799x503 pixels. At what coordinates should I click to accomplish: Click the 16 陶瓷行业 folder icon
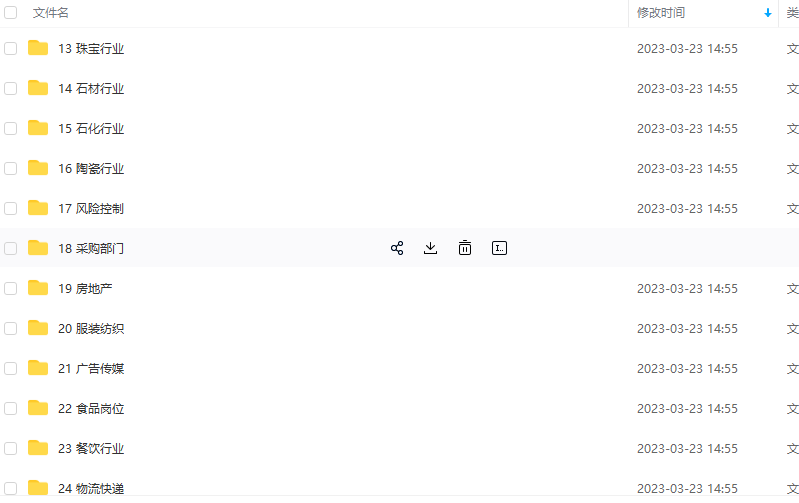coord(38,168)
